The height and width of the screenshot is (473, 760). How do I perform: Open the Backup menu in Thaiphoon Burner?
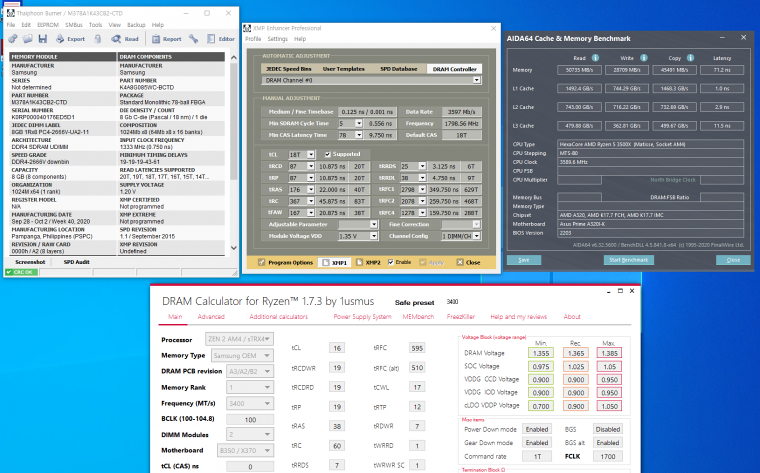click(x=136, y=25)
